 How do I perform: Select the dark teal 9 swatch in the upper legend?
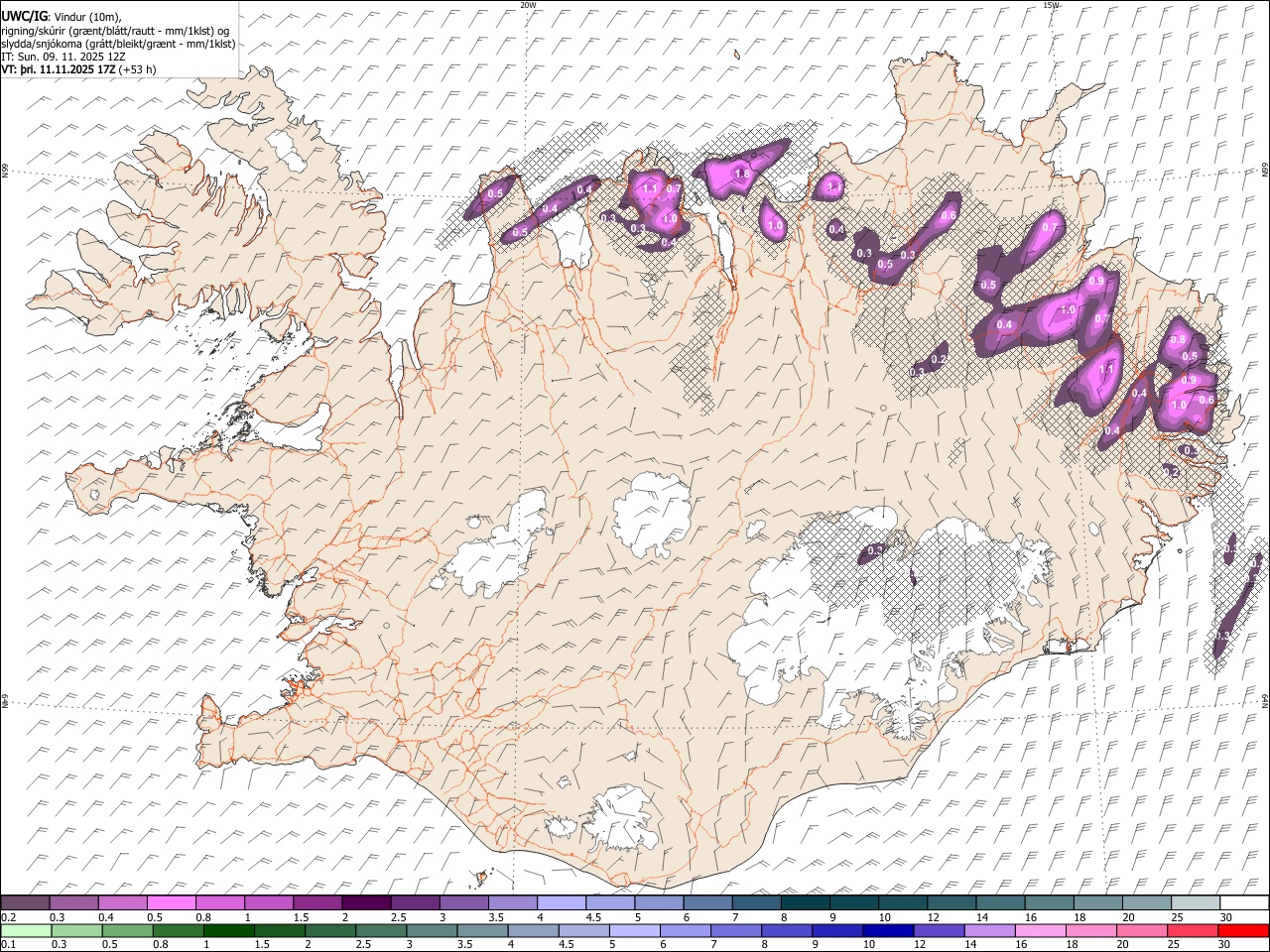point(852,902)
